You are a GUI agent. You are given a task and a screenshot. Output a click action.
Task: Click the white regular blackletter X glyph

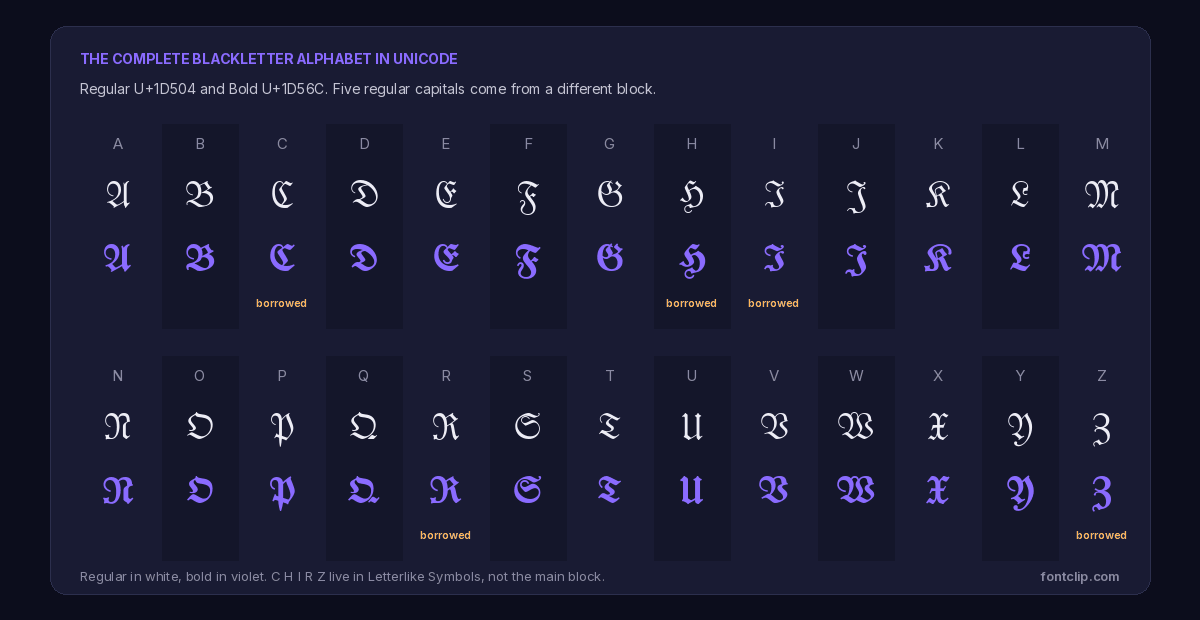(x=938, y=426)
